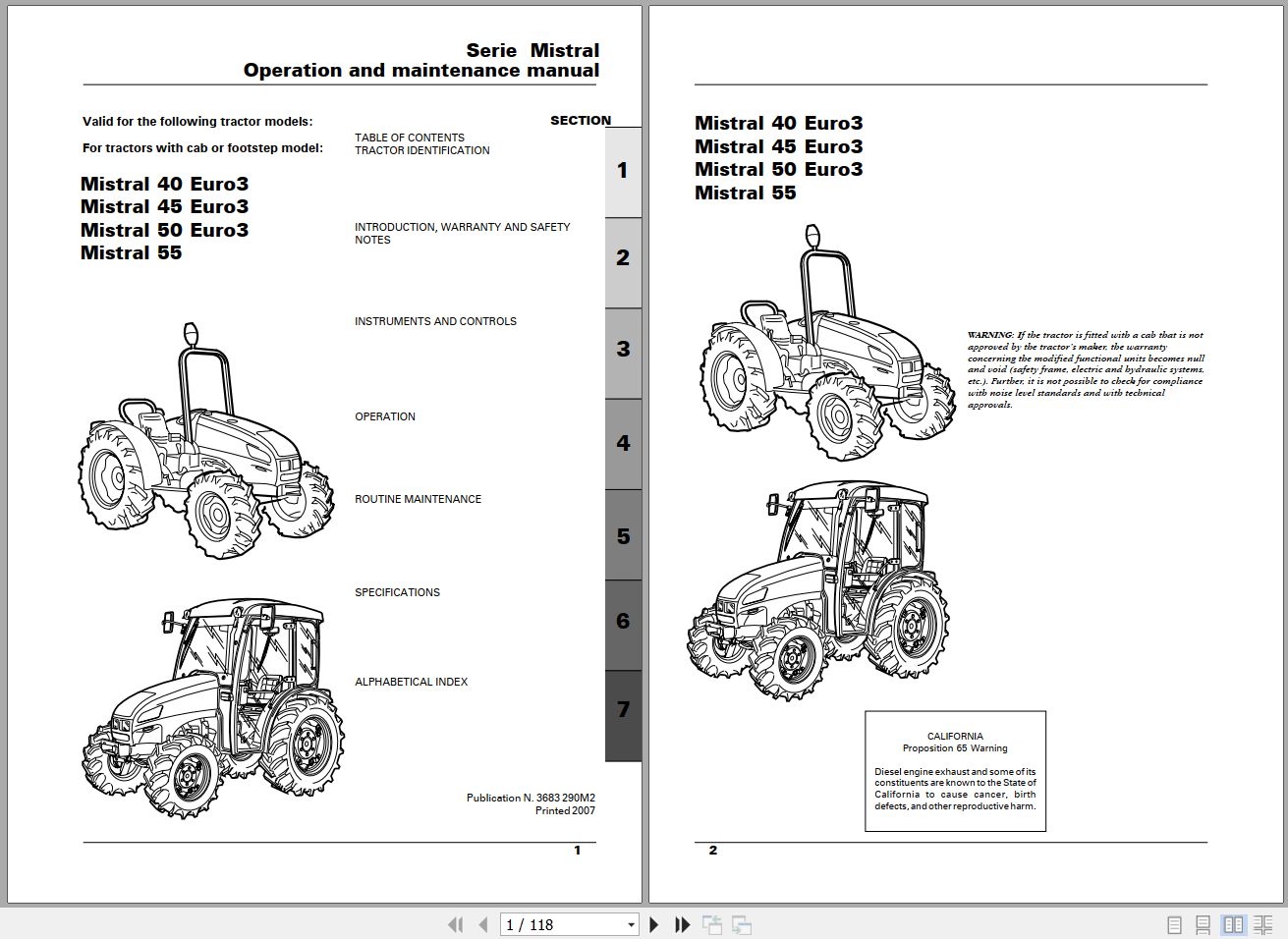Click the next view icon
Screen dimensions: 1288x939
pos(742,924)
